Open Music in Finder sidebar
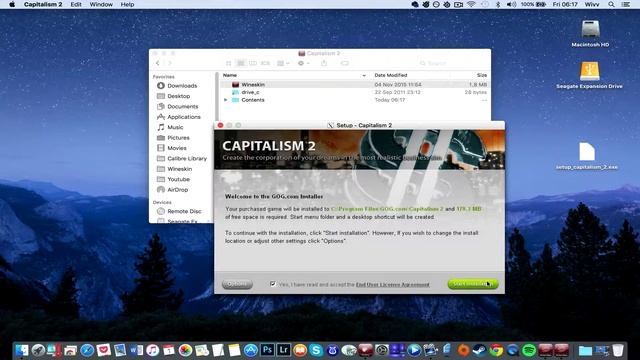 (x=175, y=127)
